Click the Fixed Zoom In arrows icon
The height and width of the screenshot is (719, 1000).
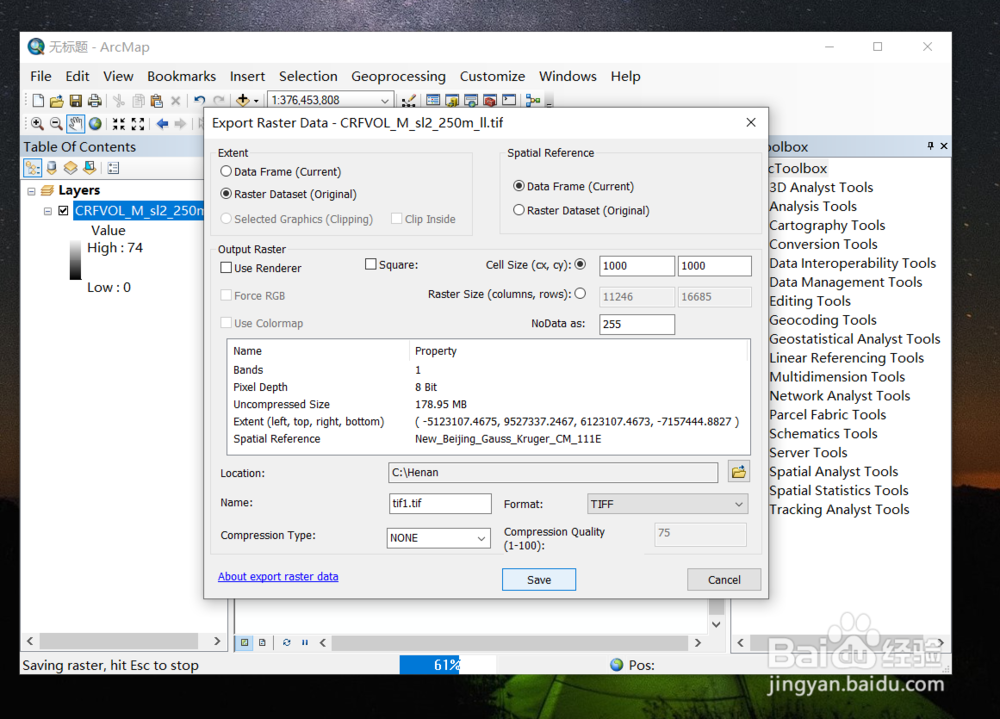(x=119, y=124)
